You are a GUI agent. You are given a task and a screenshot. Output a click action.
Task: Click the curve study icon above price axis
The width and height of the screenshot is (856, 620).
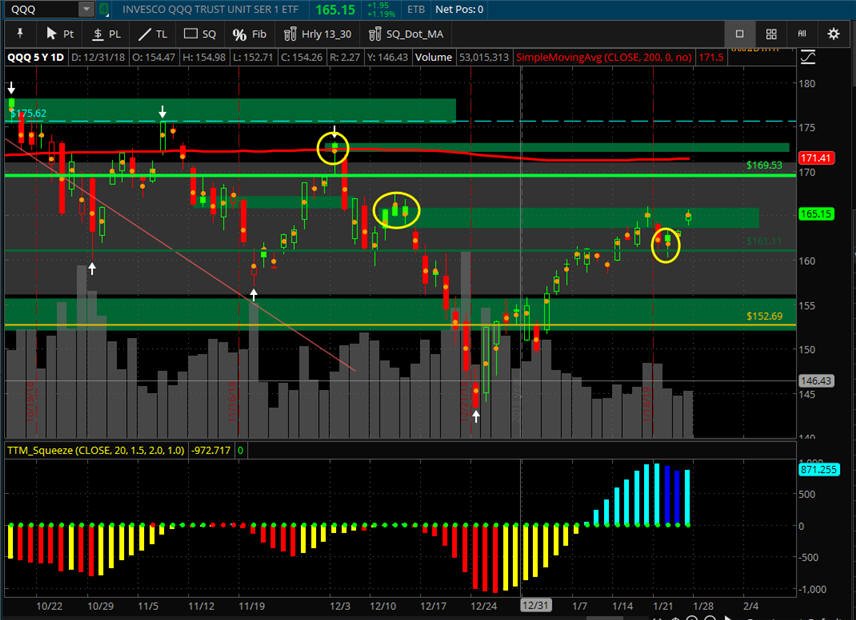(x=807, y=57)
